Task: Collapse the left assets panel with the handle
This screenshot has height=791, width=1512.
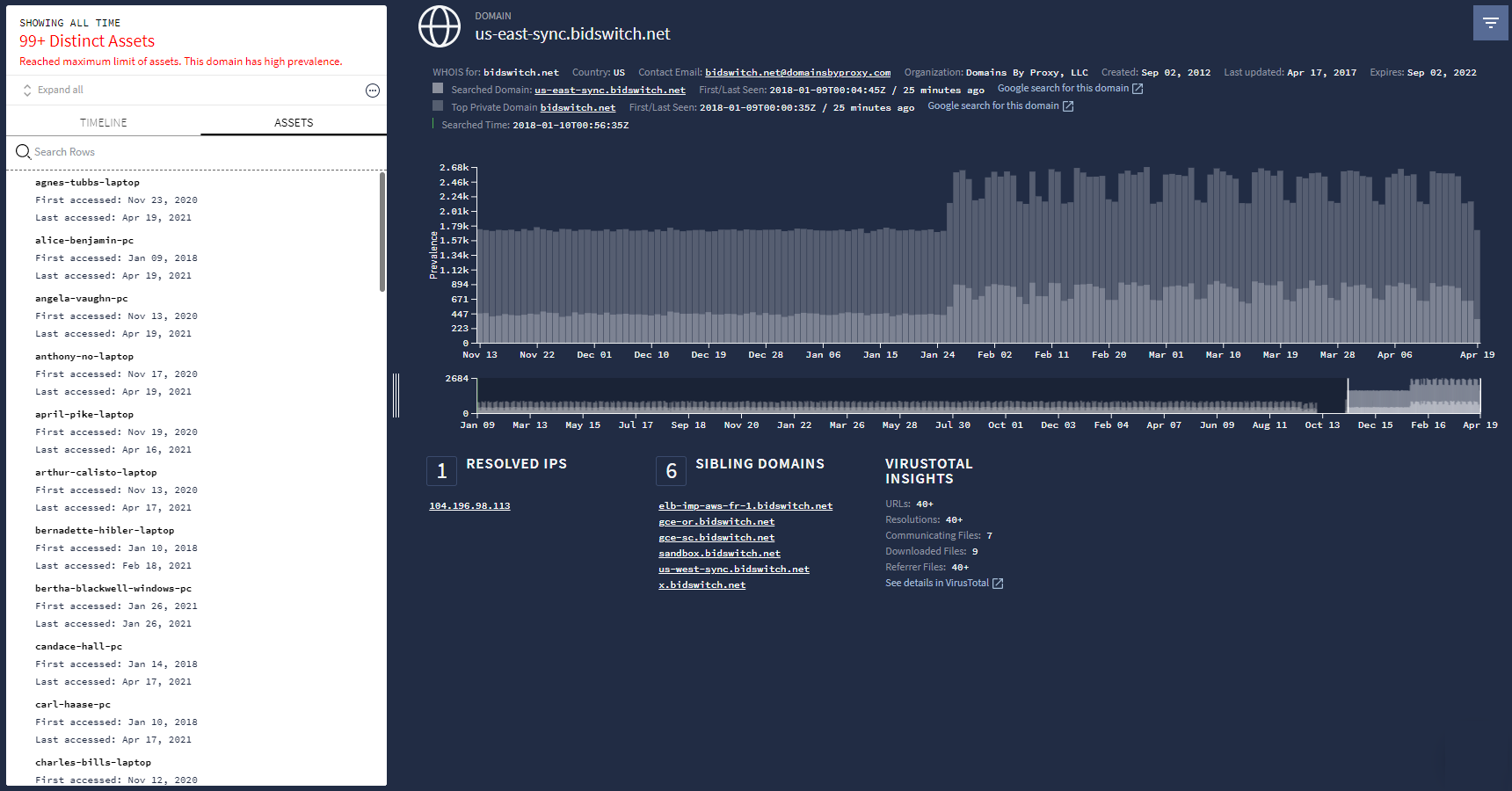Action: point(396,395)
